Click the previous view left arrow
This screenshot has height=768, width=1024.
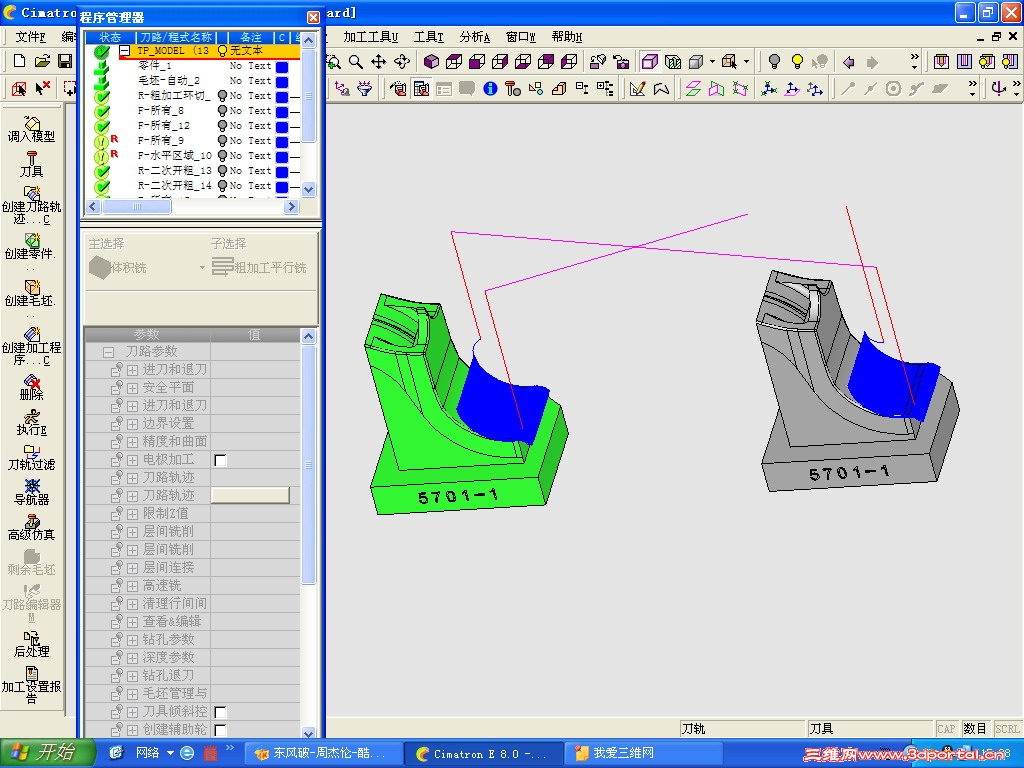(849, 62)
